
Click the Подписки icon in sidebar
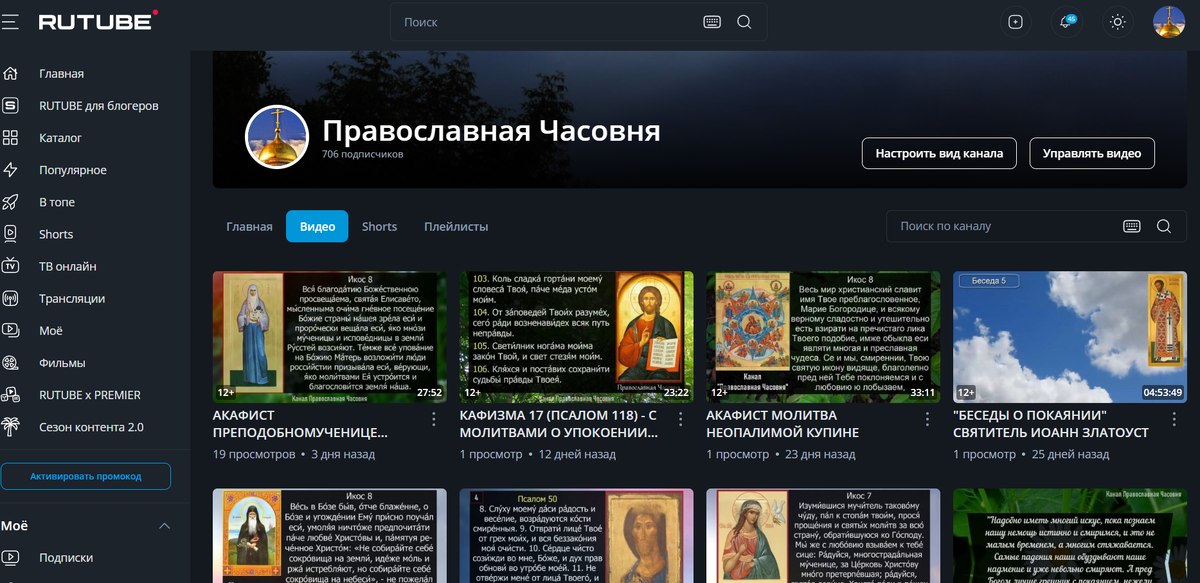coord(10,558)
